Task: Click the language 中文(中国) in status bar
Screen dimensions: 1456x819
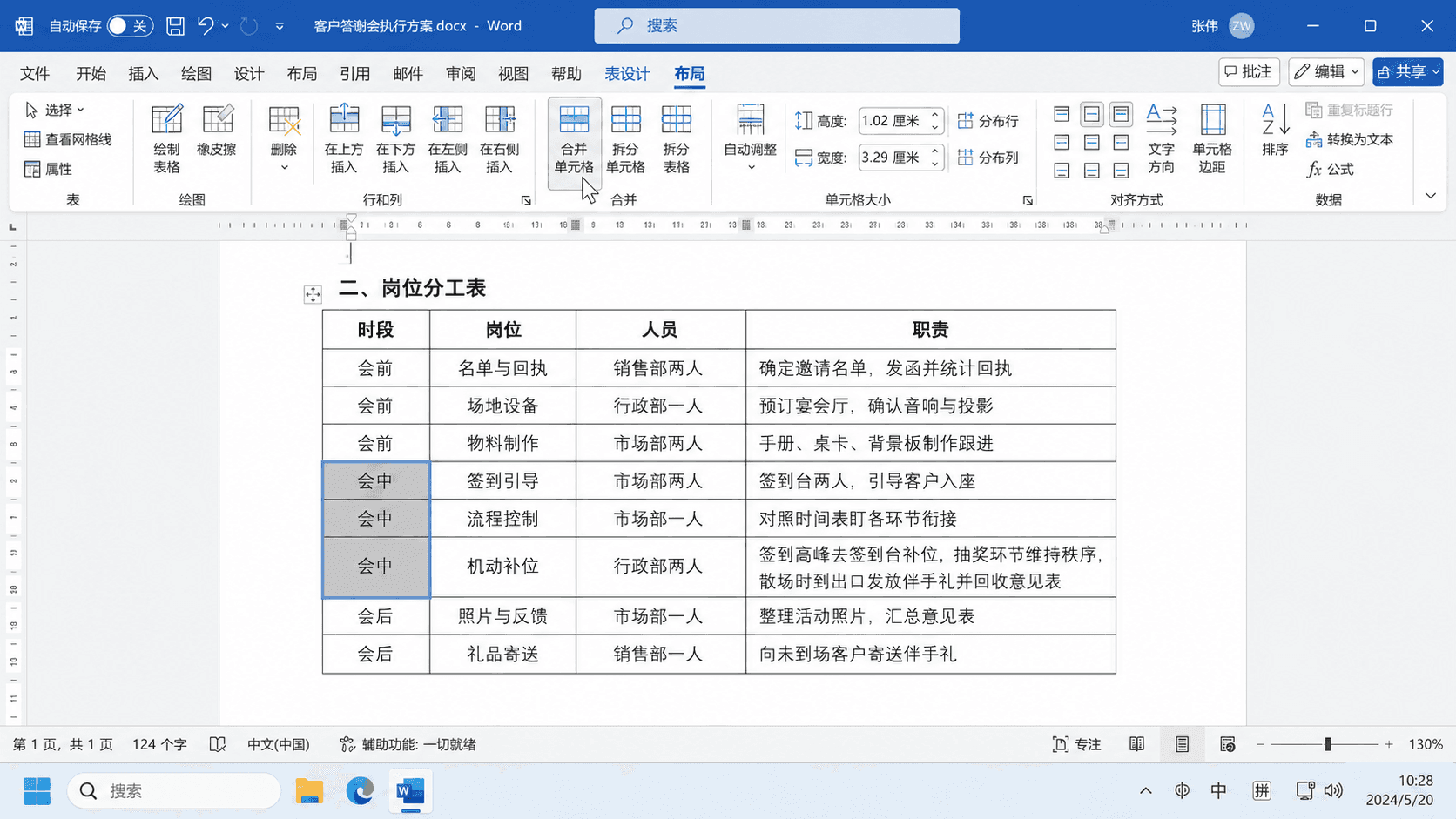Action: click(279, 744)
